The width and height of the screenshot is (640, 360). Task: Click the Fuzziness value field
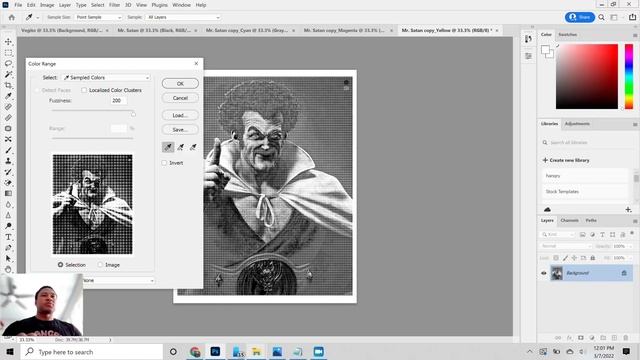pyautogui.click(x=118, y=100)
